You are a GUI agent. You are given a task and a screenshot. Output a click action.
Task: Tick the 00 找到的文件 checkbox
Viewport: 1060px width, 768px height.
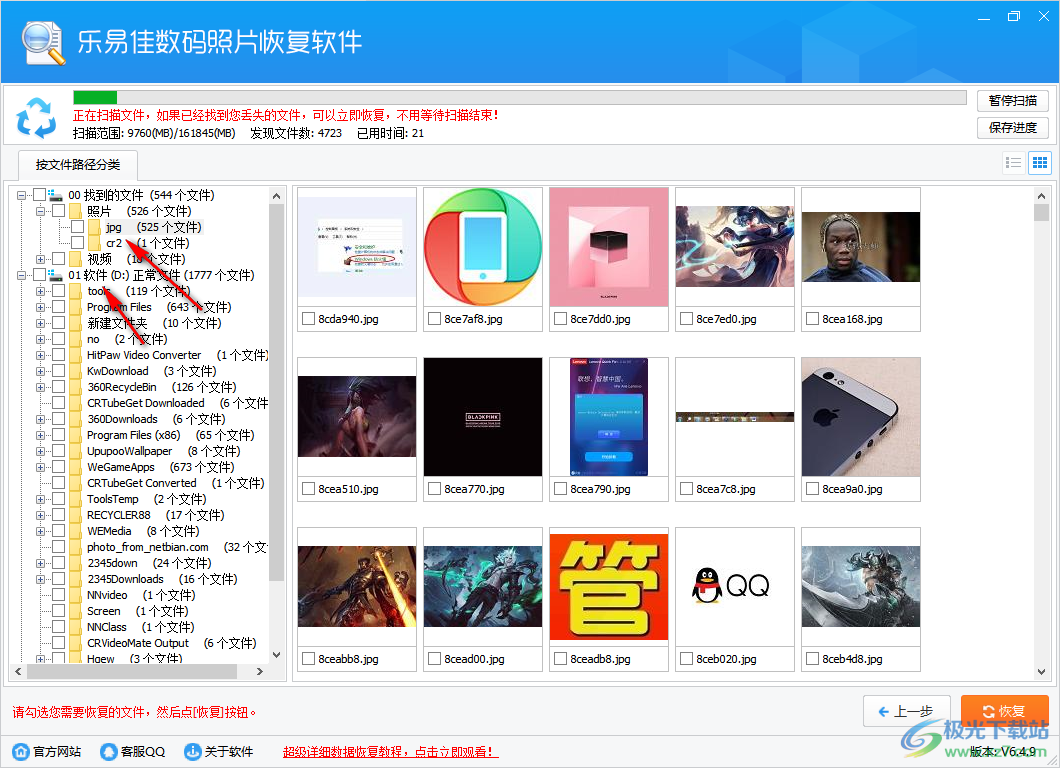(39, 195)
